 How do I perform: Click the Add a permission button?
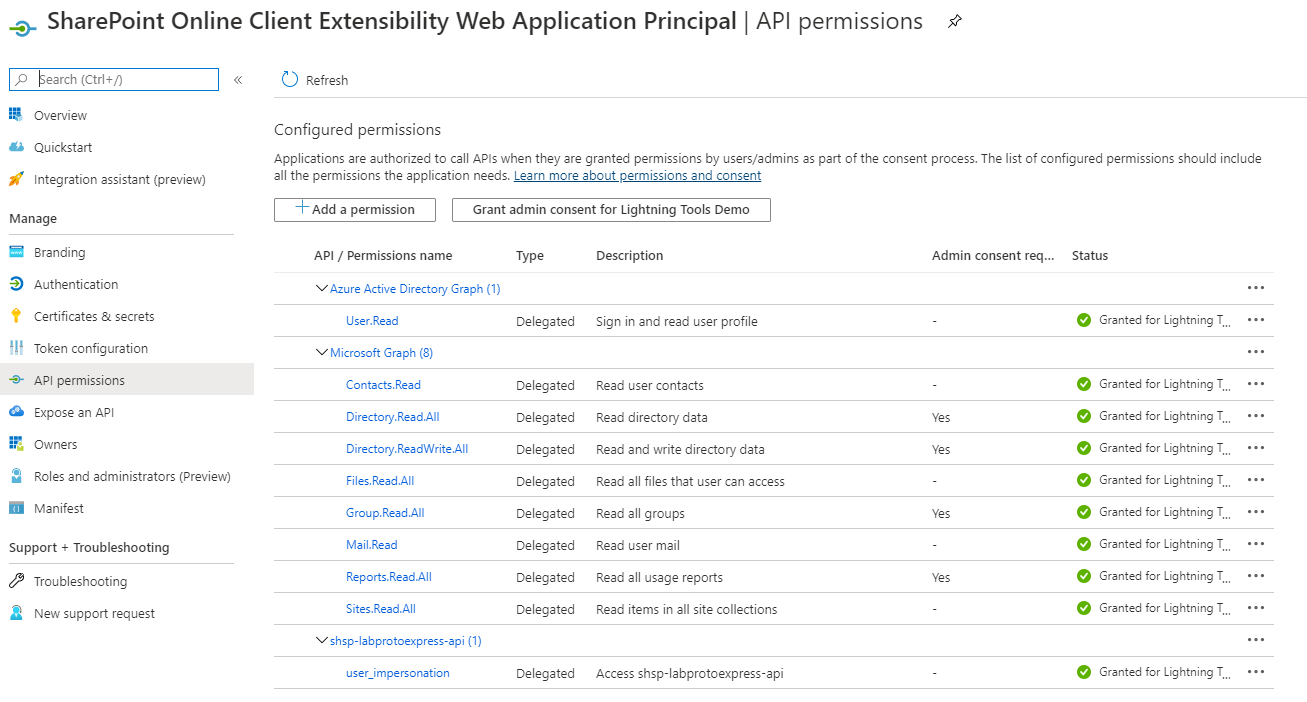[x=354, y=209]
